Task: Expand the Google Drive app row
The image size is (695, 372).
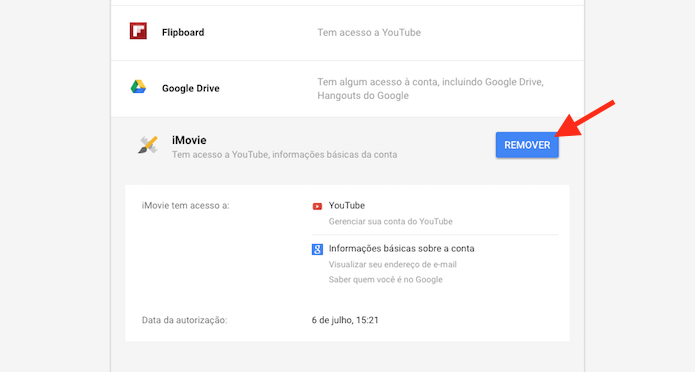Action: pyautogui.click(x=348, y=89)
